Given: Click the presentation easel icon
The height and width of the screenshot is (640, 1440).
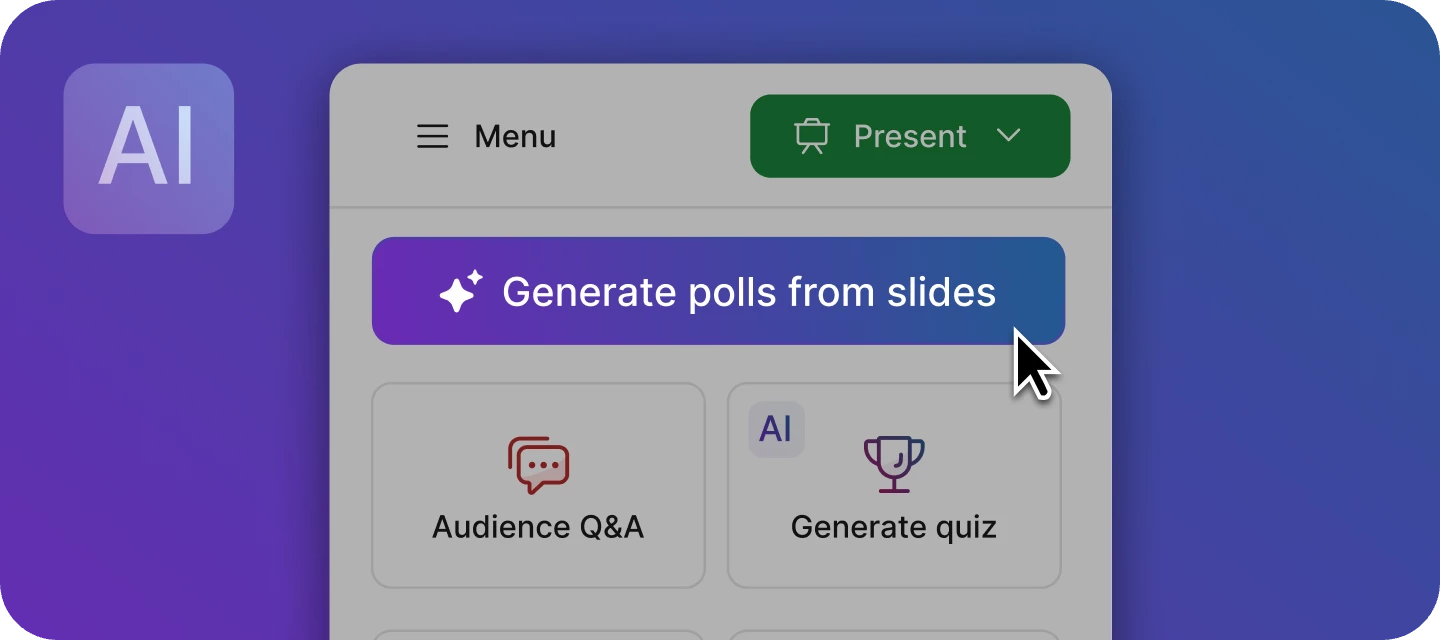Looking at the screenshot, I should [812, 136].
